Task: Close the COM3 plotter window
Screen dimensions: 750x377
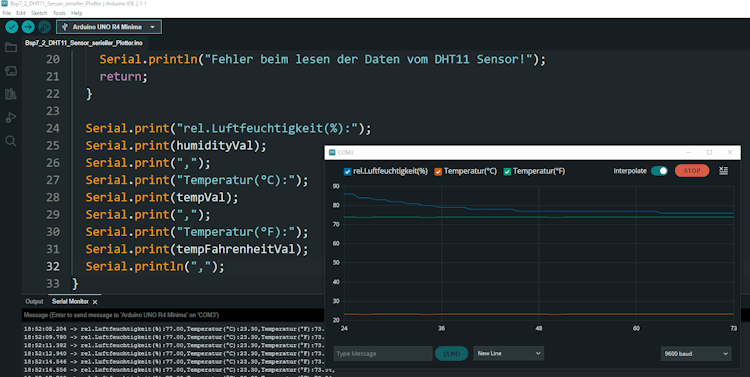Action: (730, 152)
